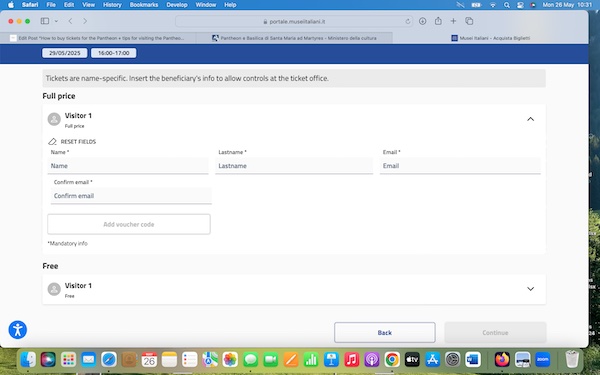Open the Bookmarks menu

144,5
